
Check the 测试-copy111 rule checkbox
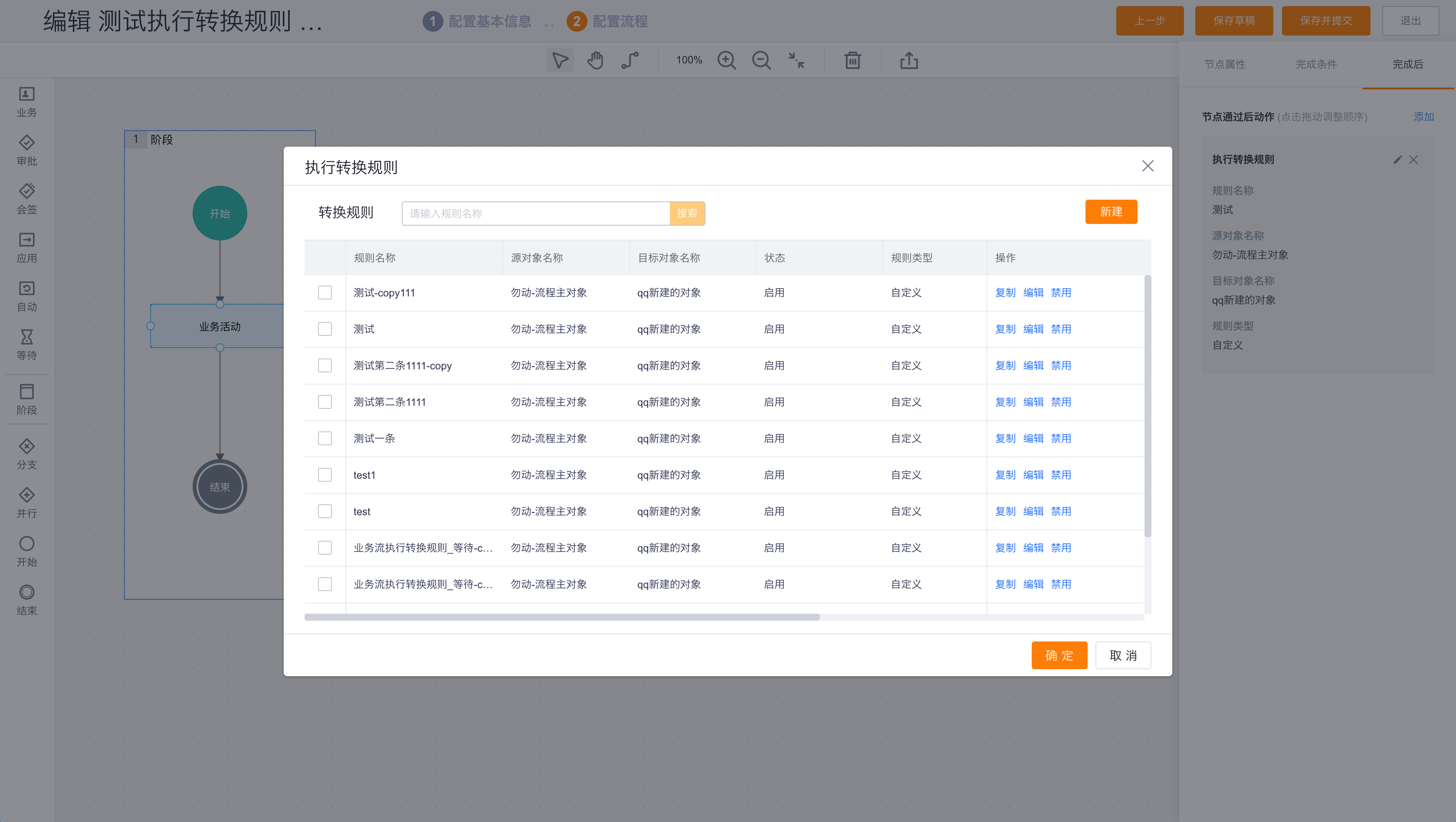pyautogui.click(x=325, y=292)
